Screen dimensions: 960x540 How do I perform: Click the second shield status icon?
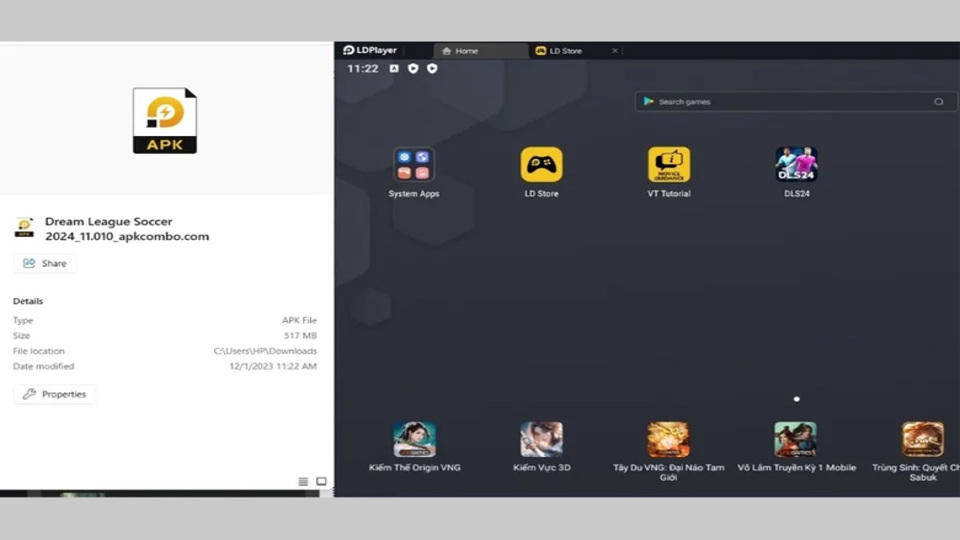coord(432,69)
